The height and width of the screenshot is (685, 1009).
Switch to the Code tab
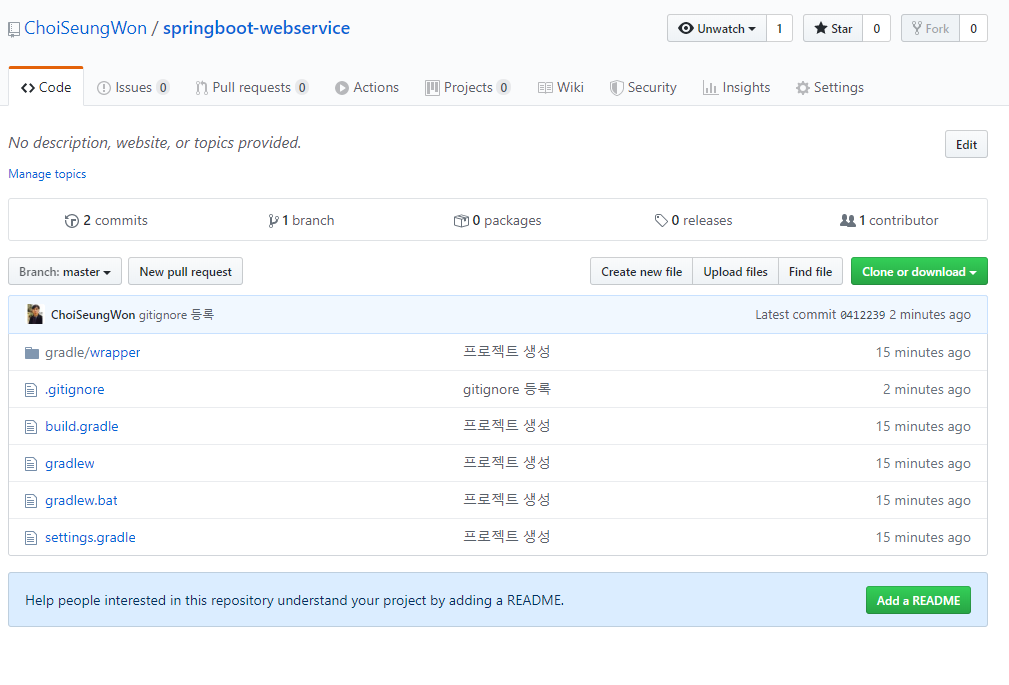coord(46,88)
